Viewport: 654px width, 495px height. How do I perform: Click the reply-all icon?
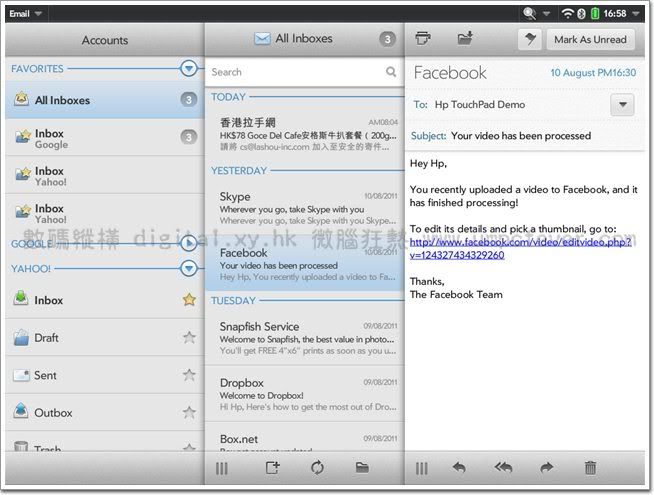coord(503,467)
